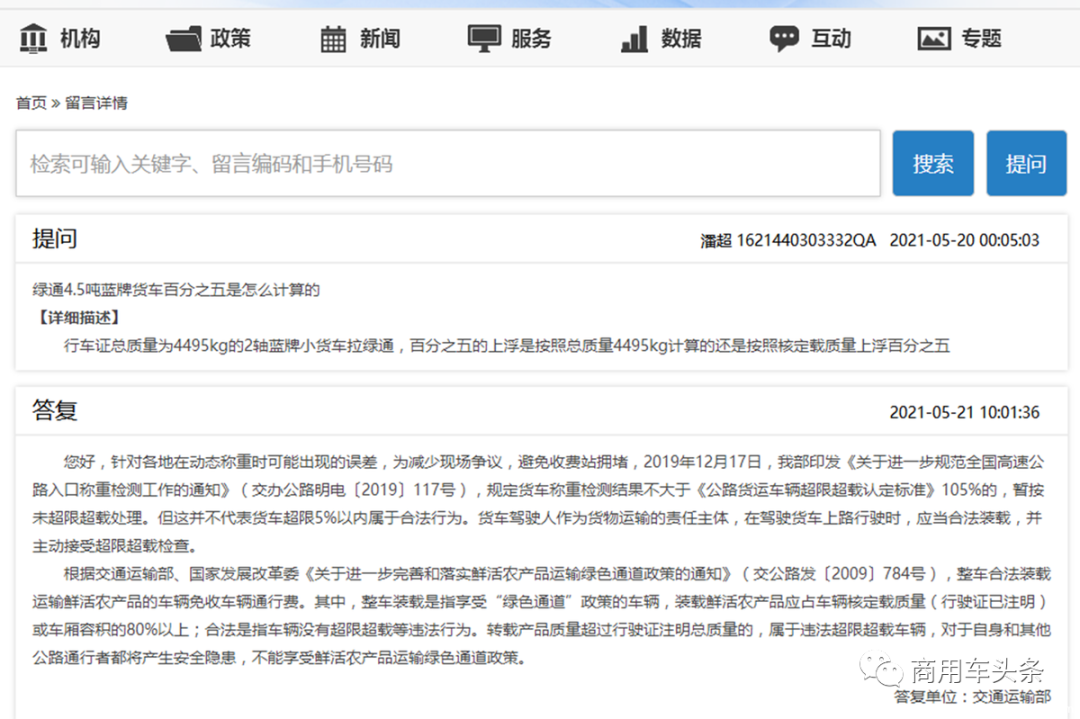
Task: Open the 机构 menu item
Action: (80, 39)
